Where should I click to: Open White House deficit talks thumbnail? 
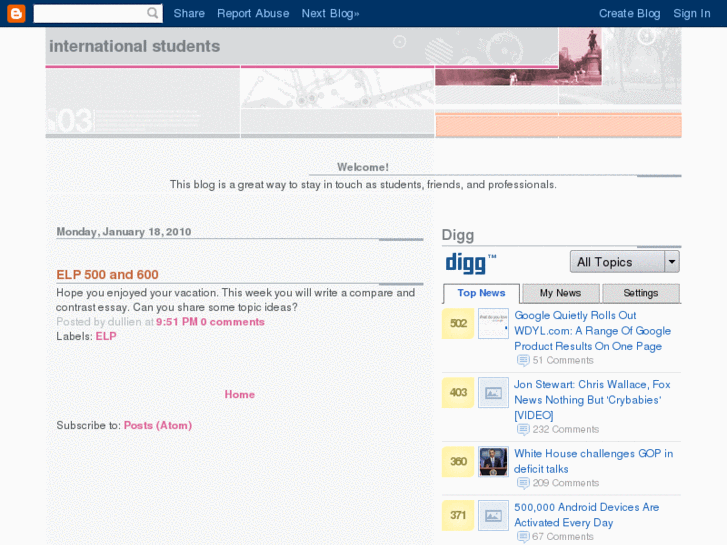[493, 462]
